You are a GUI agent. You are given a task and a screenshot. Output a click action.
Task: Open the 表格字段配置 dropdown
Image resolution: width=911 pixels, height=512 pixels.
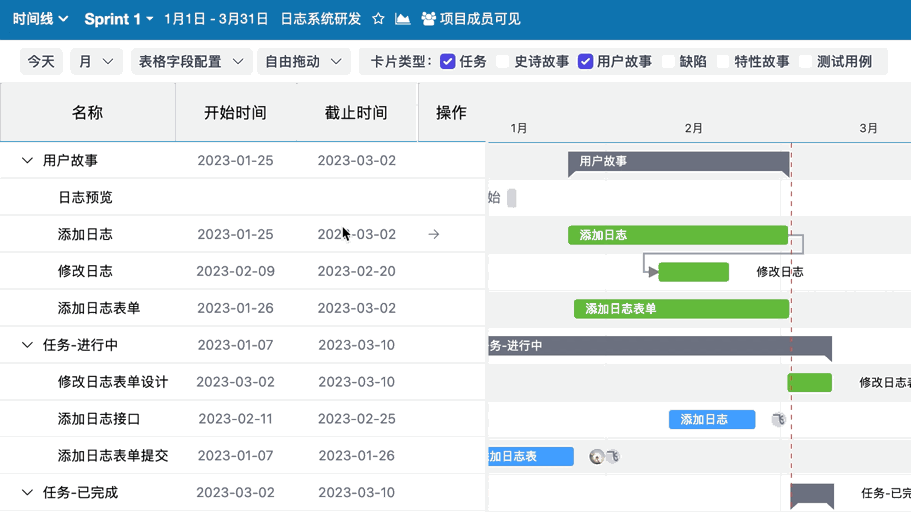click(x=191, y=62)
